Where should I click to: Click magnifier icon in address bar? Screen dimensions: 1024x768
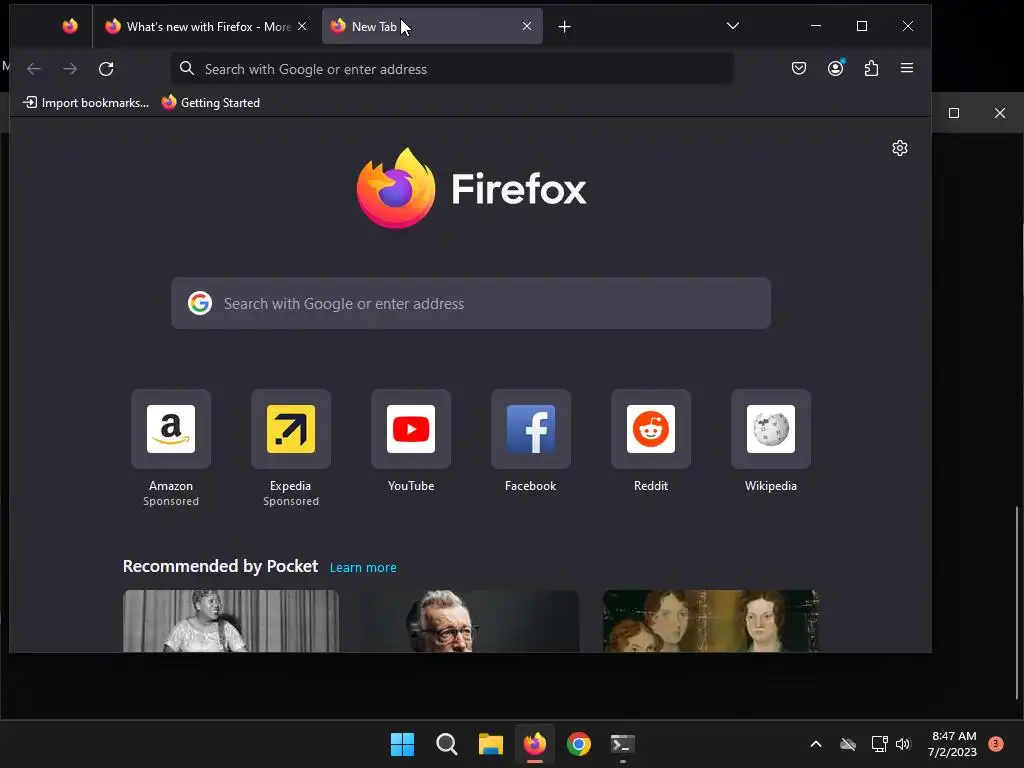pyautogui.click(x=187, y=69)
